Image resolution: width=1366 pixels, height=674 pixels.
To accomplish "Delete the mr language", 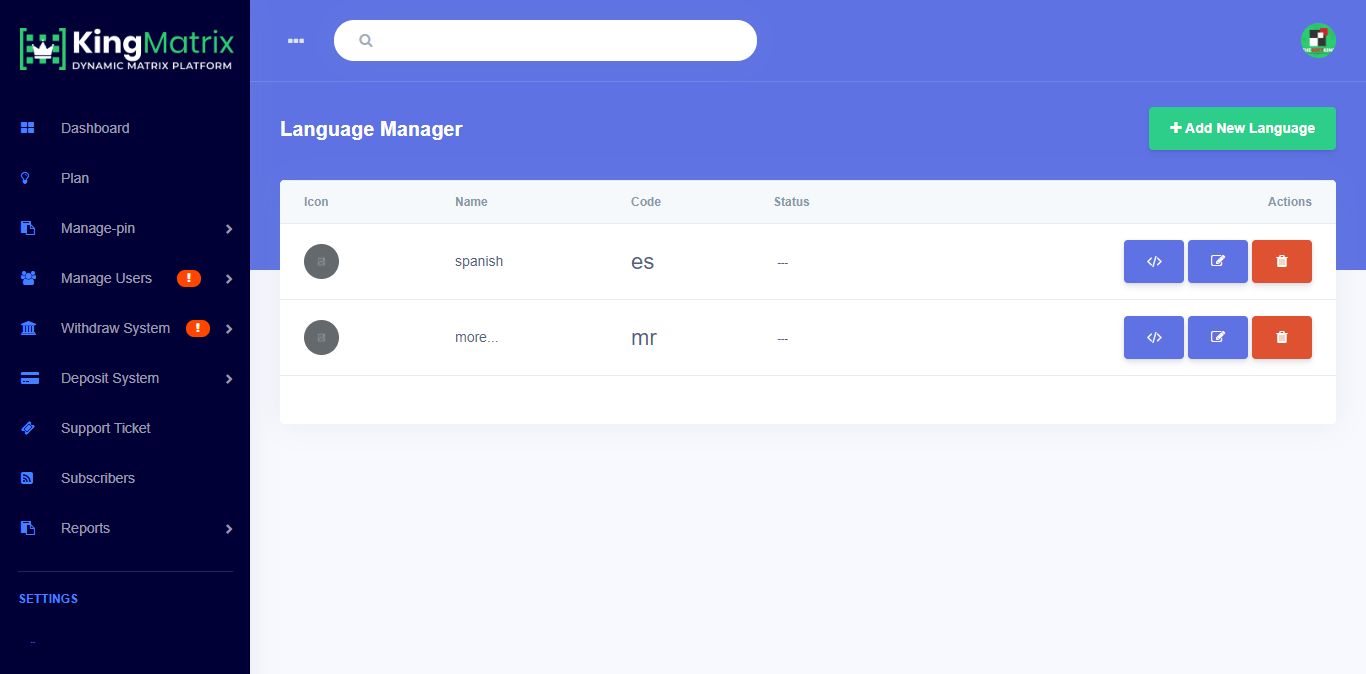I will click(x=1282, y=337).
